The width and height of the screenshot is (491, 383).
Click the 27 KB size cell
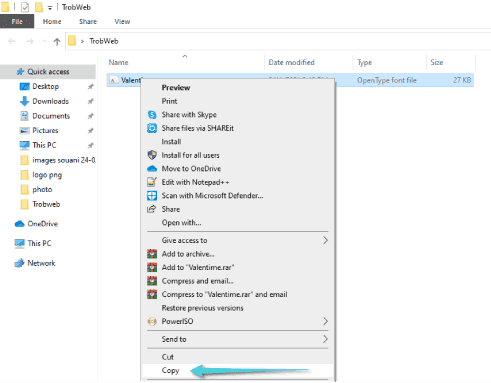pos(462,80)
